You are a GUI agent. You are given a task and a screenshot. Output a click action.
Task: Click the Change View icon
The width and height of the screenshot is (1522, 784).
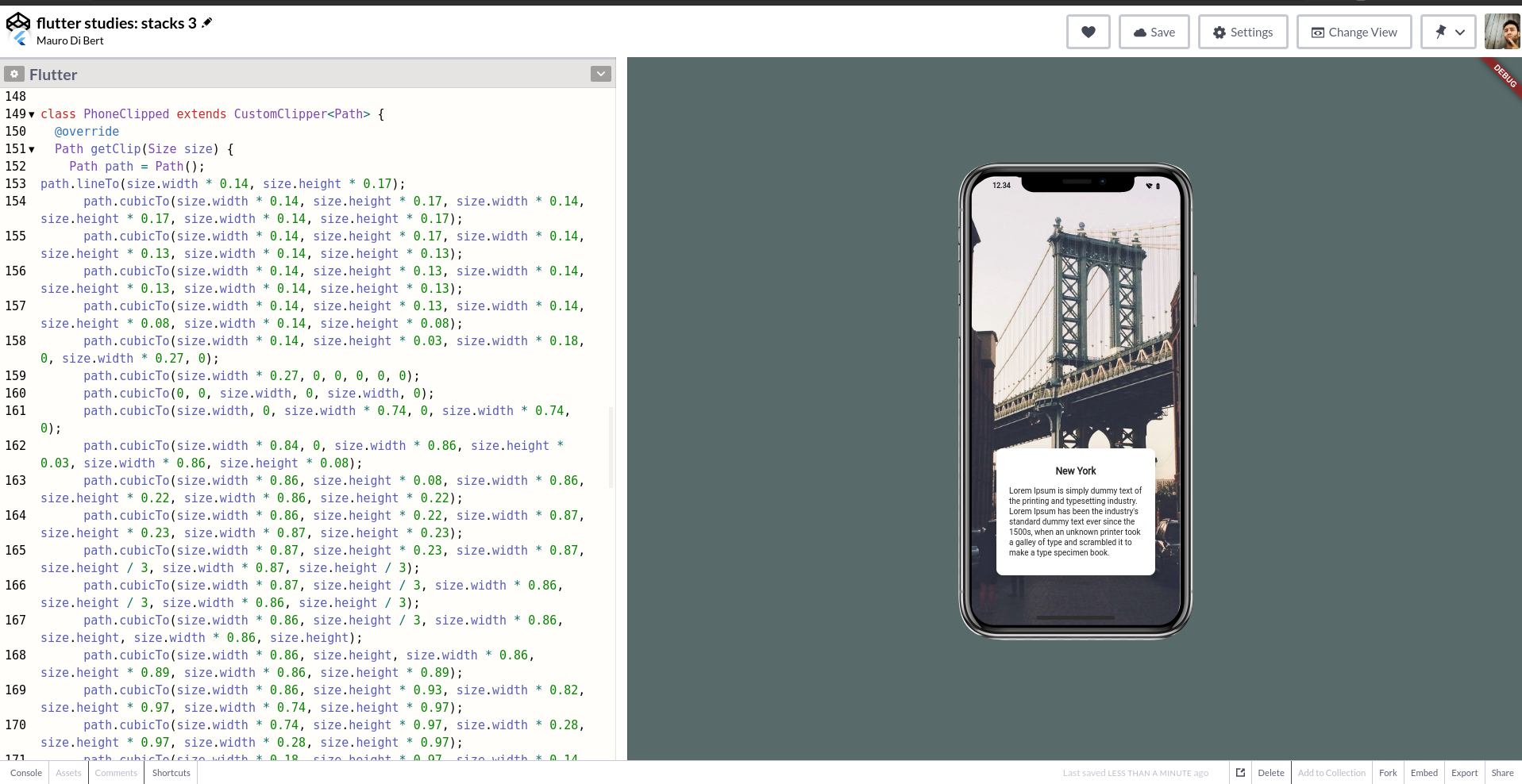(1318, 32)
